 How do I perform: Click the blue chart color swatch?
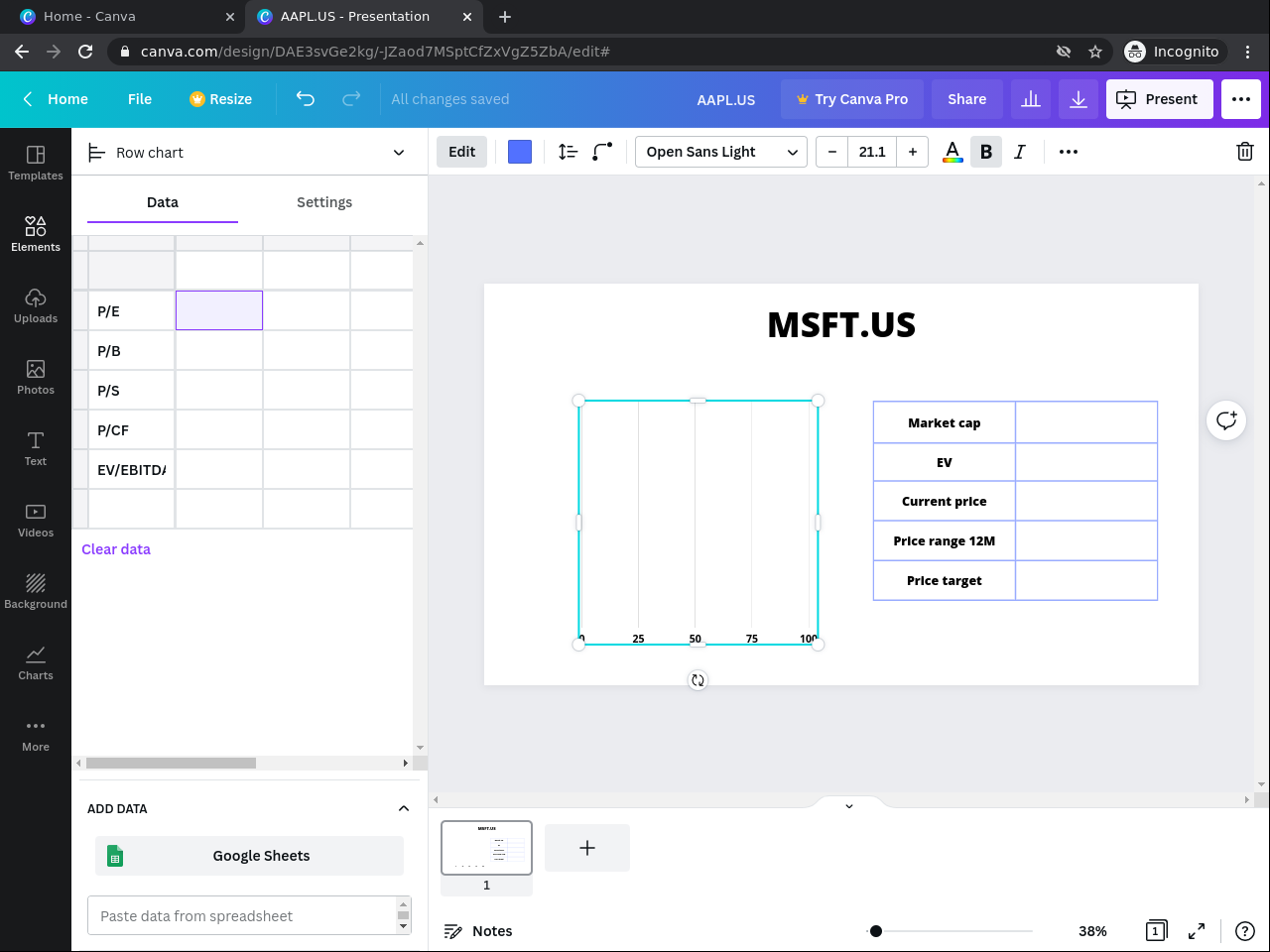click(520, 152)
